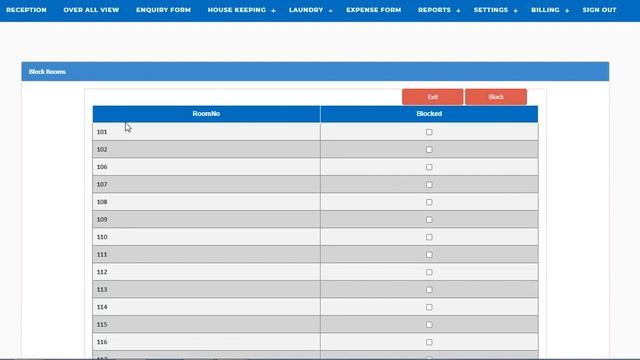Click the red Exit button
The width and height of the screenshot is (640, 360).
(x=433, y=97)
